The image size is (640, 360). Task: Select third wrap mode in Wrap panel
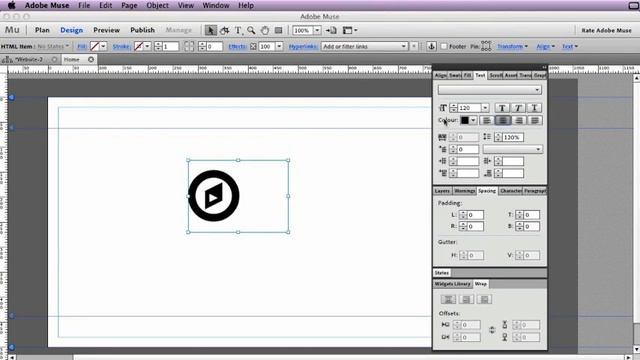point(484,299)
